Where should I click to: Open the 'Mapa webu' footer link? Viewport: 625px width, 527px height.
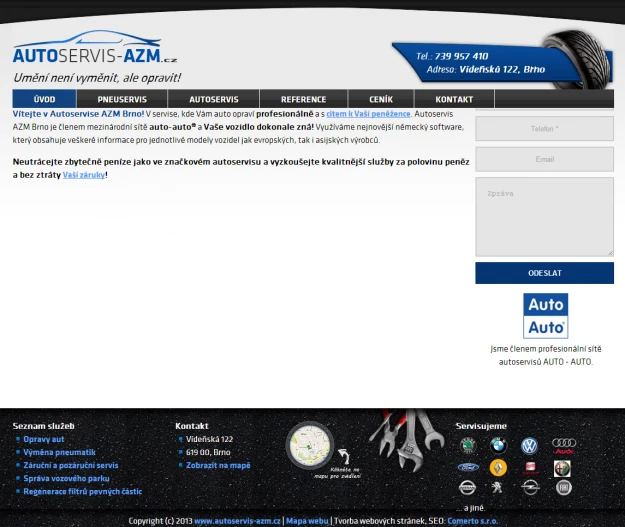click(x=307, y=521)
